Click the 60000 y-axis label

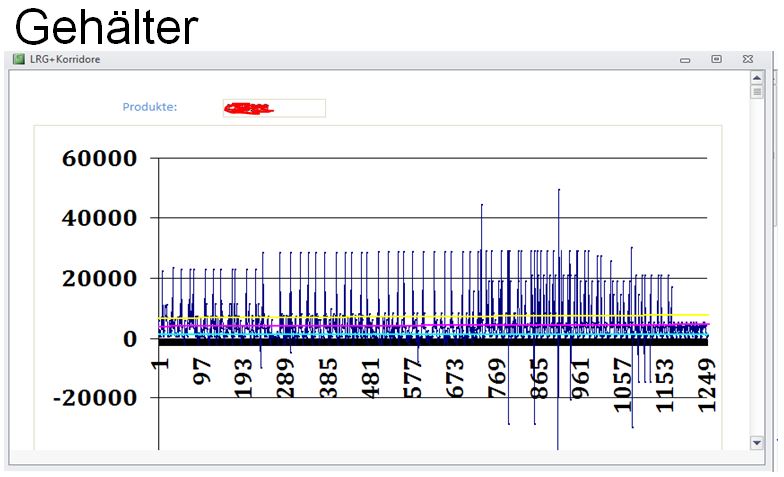pyautogui.click(x=99, y=158)
